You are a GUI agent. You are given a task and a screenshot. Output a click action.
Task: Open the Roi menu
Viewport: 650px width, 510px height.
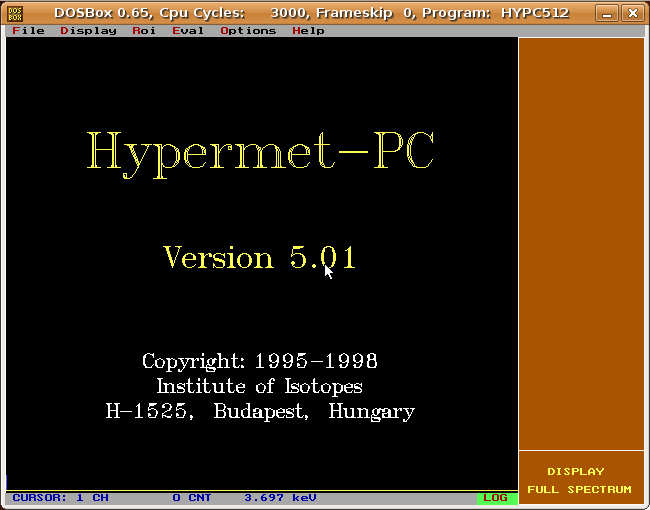[144, 31]
